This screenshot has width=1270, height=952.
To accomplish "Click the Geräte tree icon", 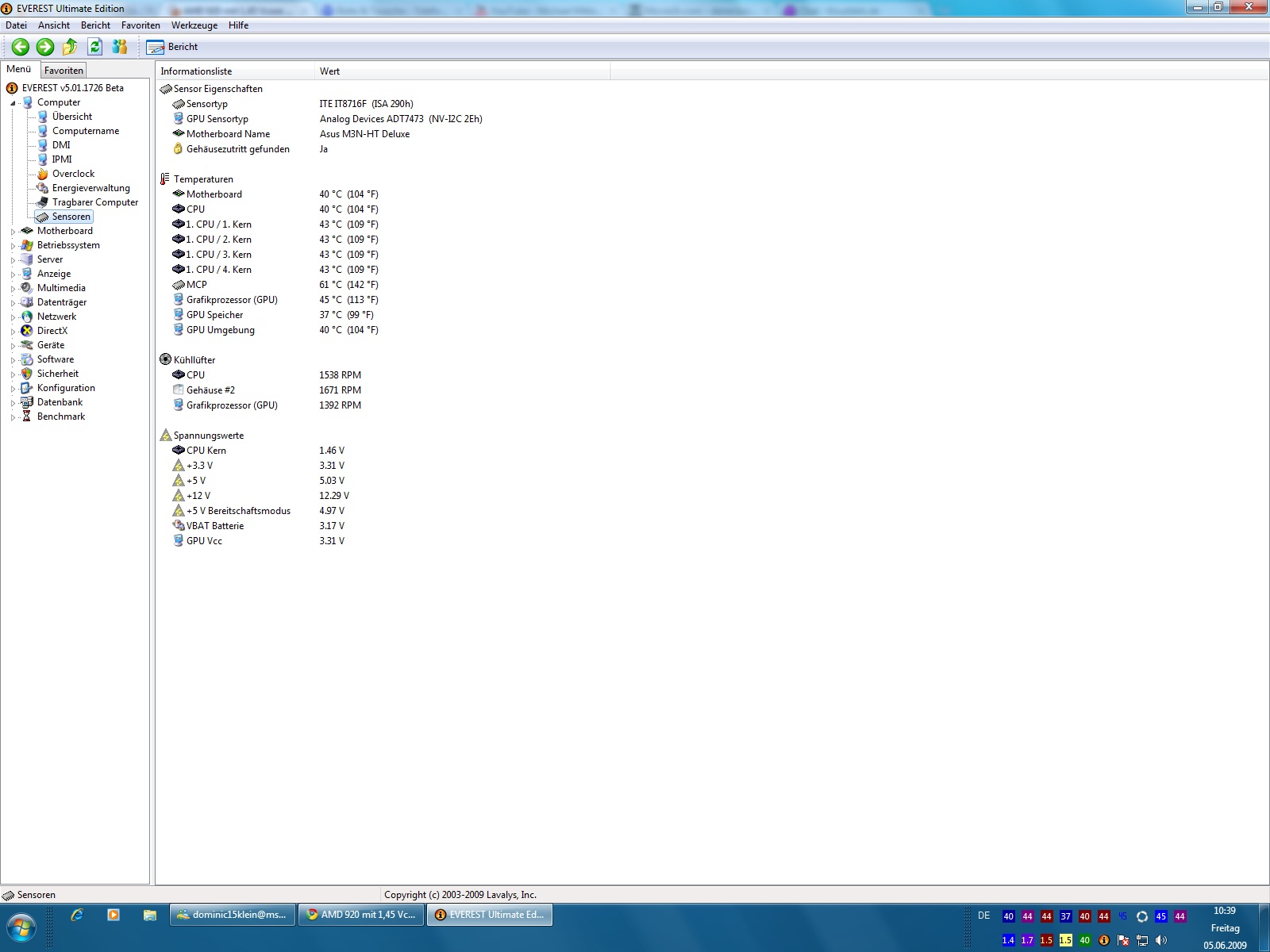I will click(x=27, y=345).
